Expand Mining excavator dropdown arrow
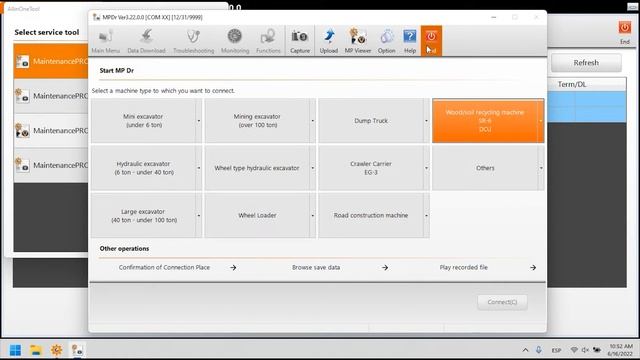This screenshot has height=360, width=640. pyautogui.click(x=313, y=121)
